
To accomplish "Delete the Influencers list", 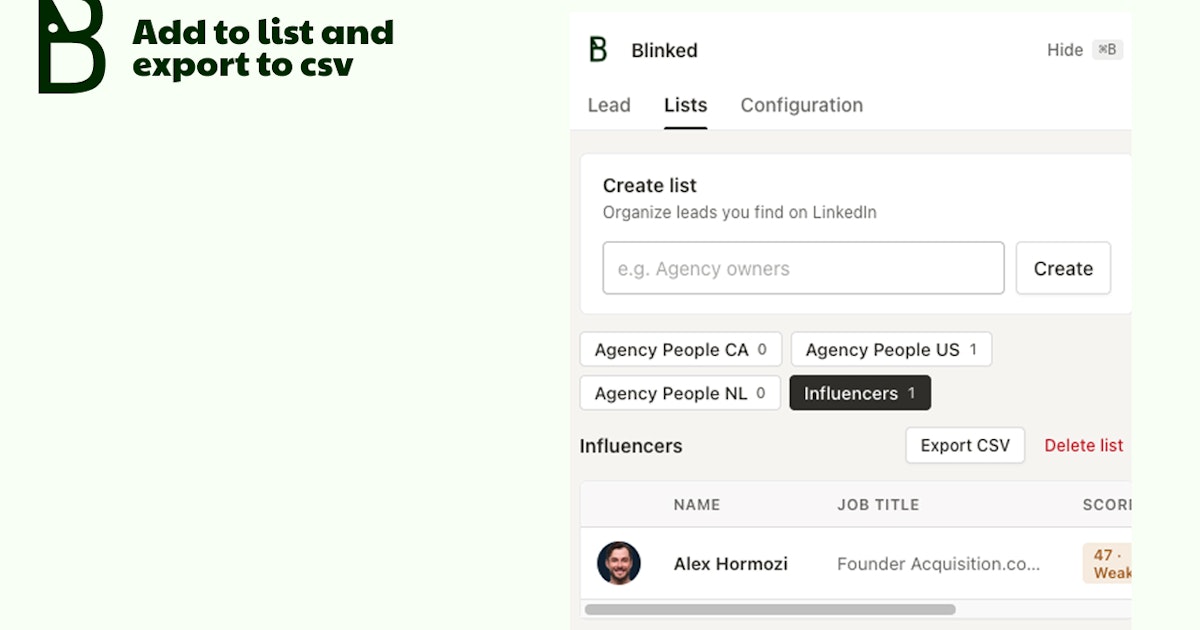I will 1084,446.
